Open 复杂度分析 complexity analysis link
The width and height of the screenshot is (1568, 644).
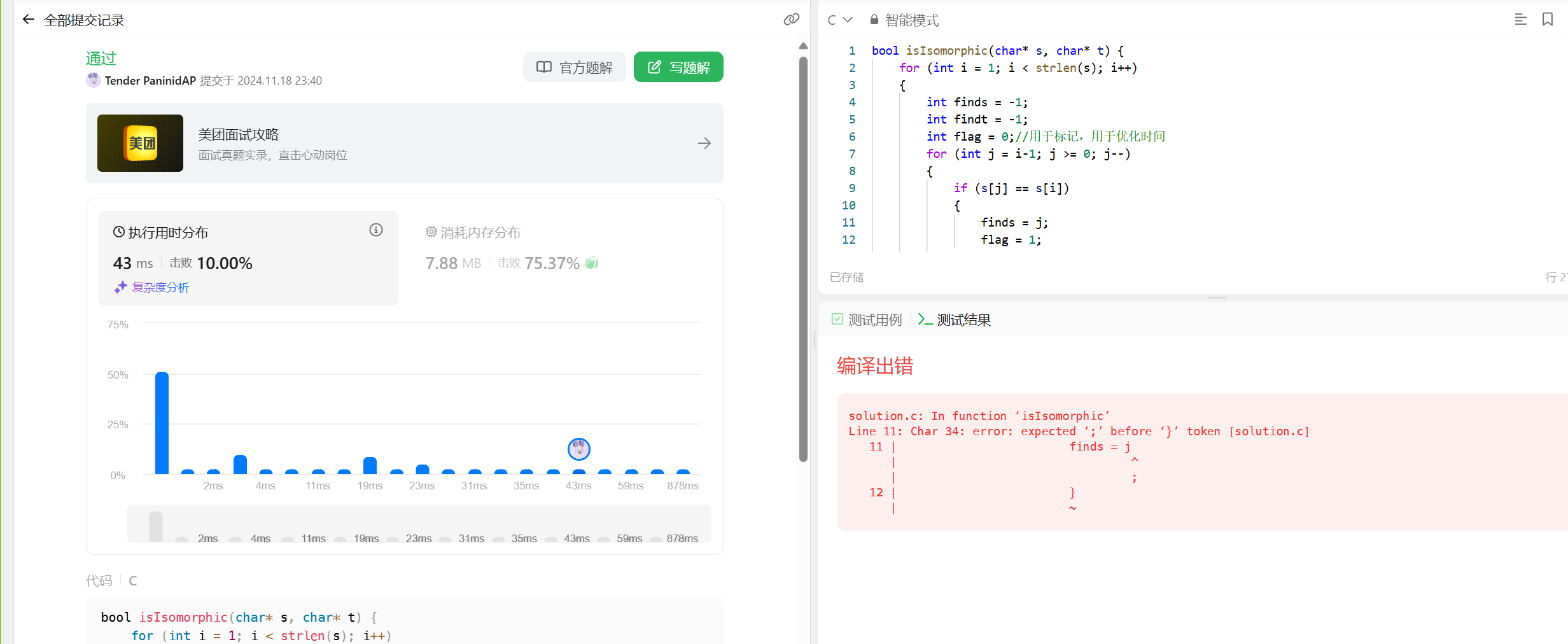coord(160,288)
